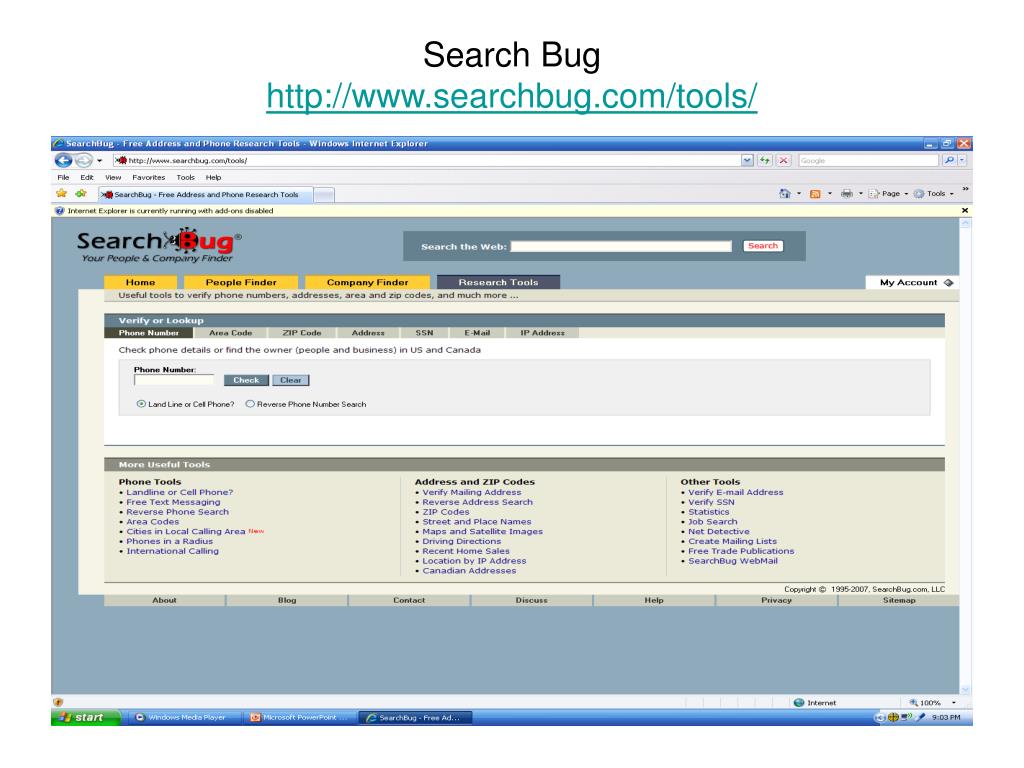Click the Stop loading X icon
Screen dimensions: 1024x768
[784, 161]
